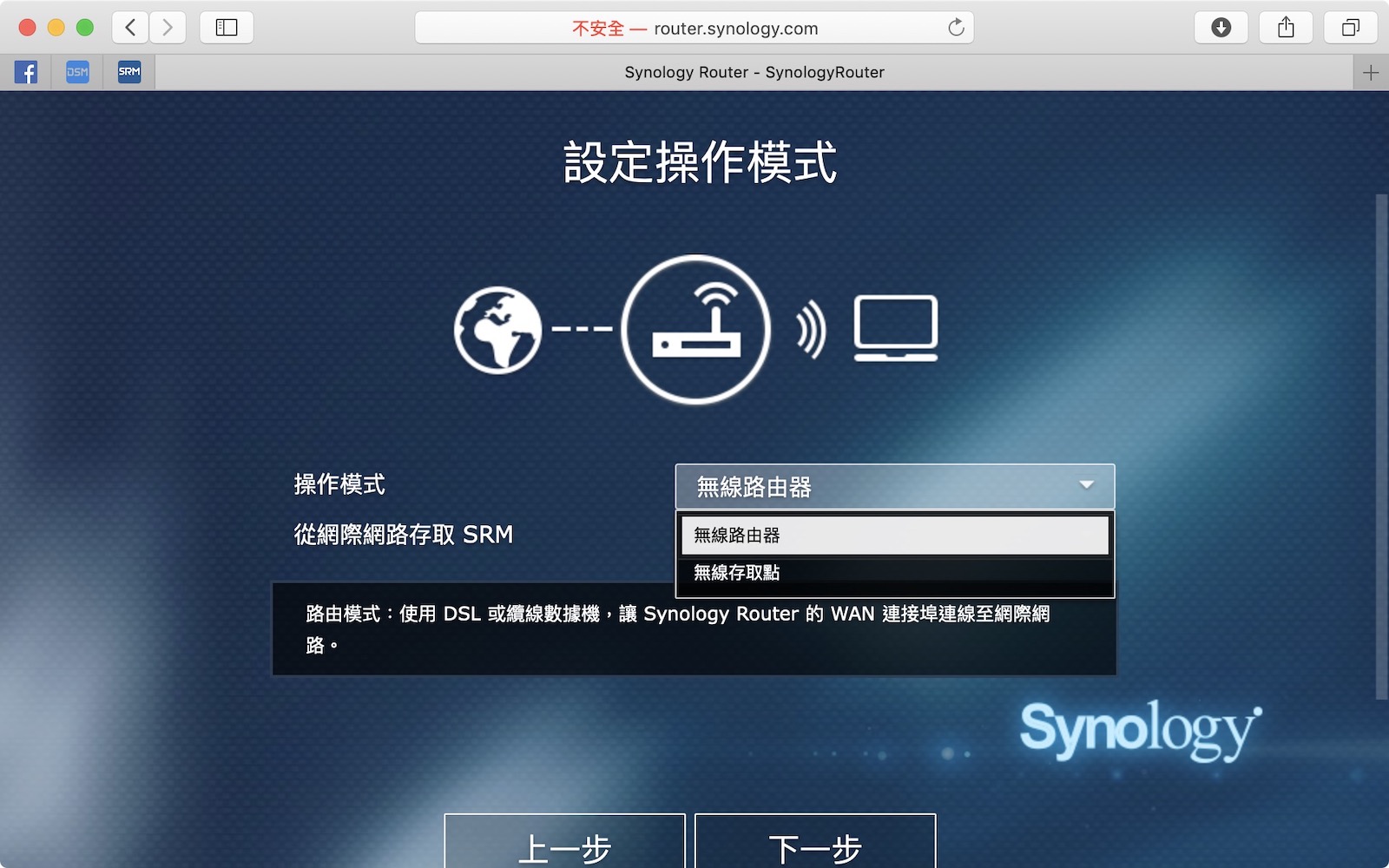Select 無線存取點 option in dropdown list
This screenshot has width=1389, height=868.
click(894, 573)
